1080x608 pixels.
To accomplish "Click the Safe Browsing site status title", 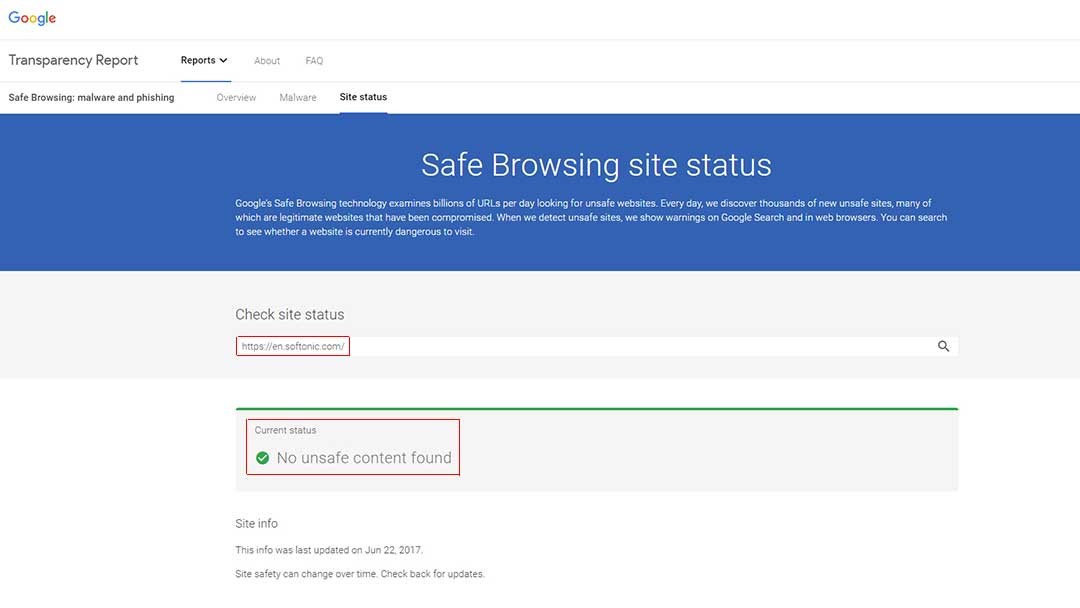I will coord(597,165).
